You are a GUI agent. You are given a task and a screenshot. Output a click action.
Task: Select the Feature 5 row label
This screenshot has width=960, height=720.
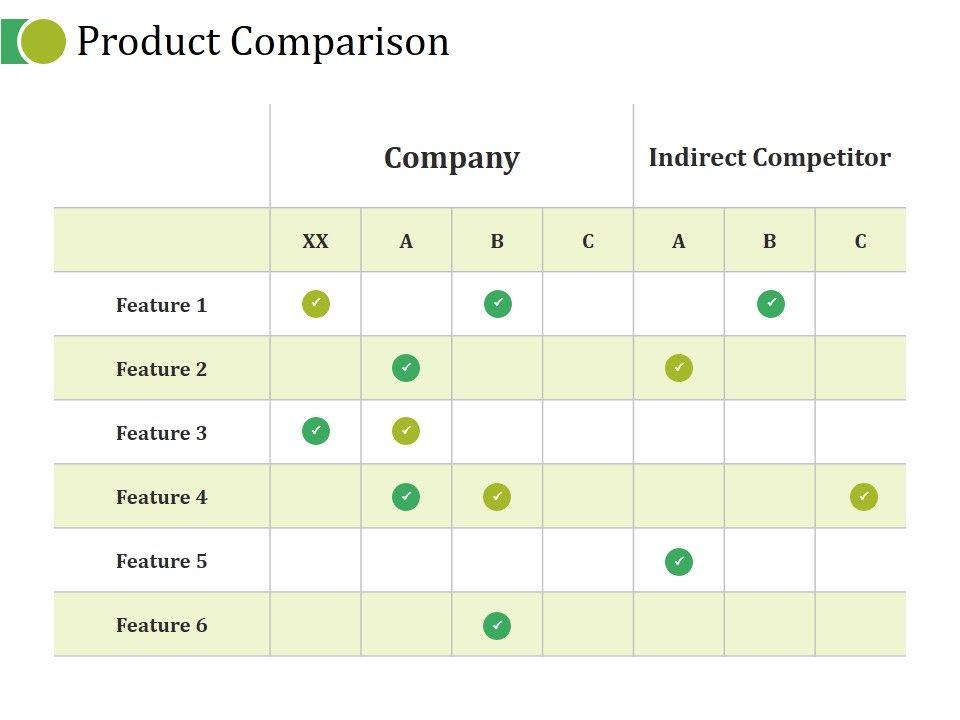[x=161, y=561]
